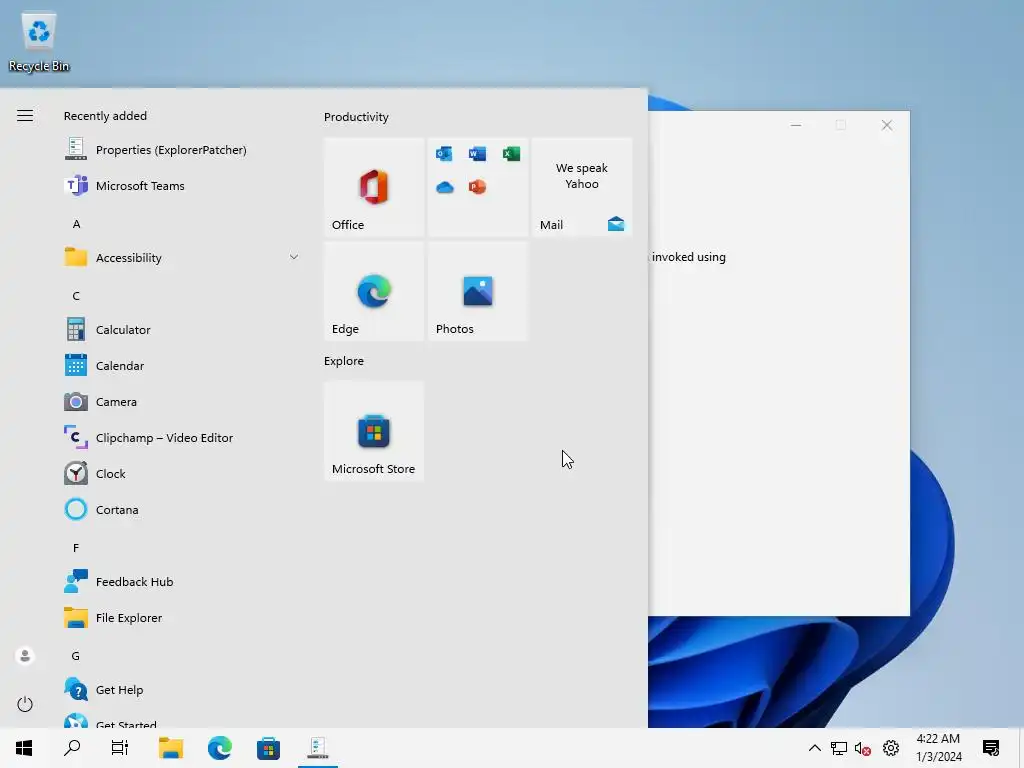Click the Windows Start button on taskbar
This screenshot has height=768, width=1024.
coord(24,748)
